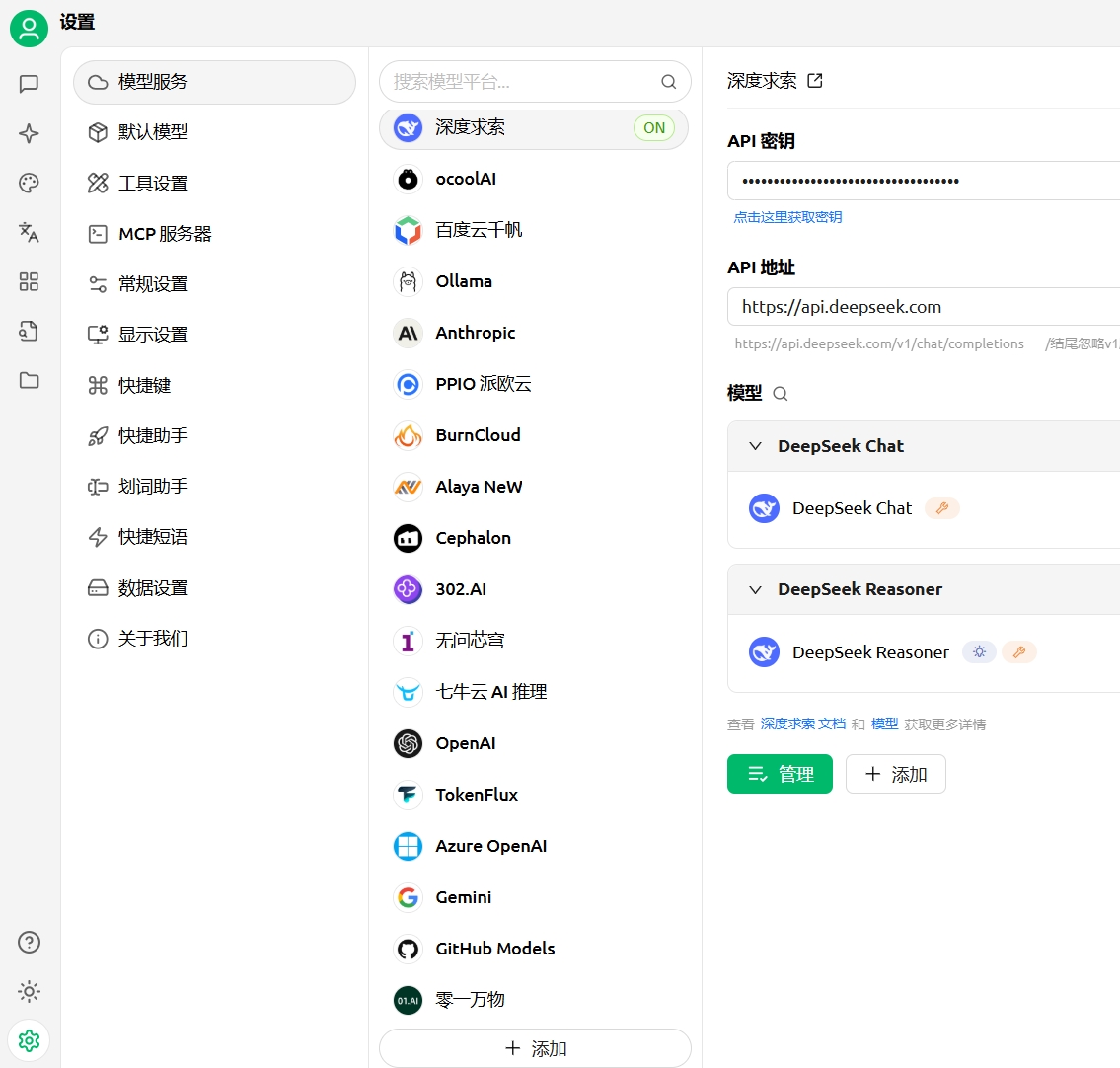This screenshot has height=1068, width=1120.
Task: Open the user avatar profile
Action: click(29, 29)
